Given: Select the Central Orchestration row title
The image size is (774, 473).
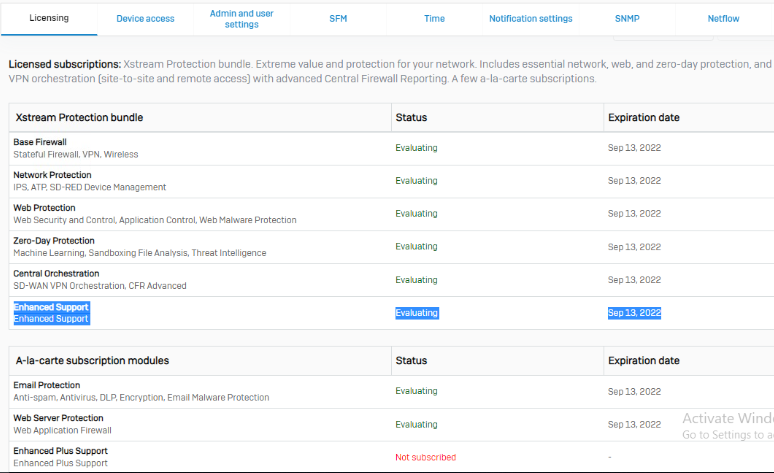Looking at the screenshot, I should point(56,274).
